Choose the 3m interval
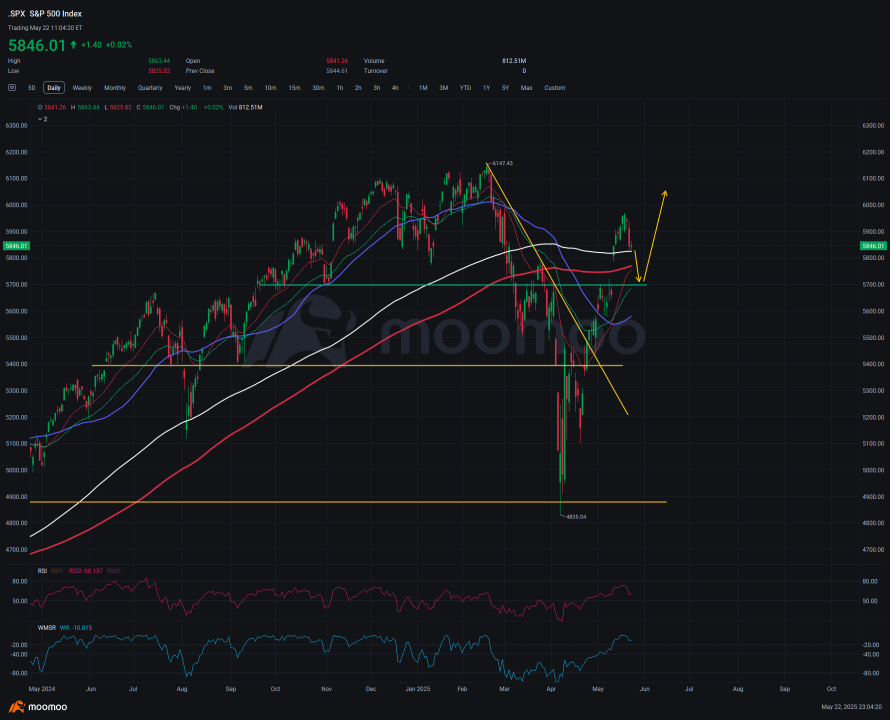 tap(228, 88)
